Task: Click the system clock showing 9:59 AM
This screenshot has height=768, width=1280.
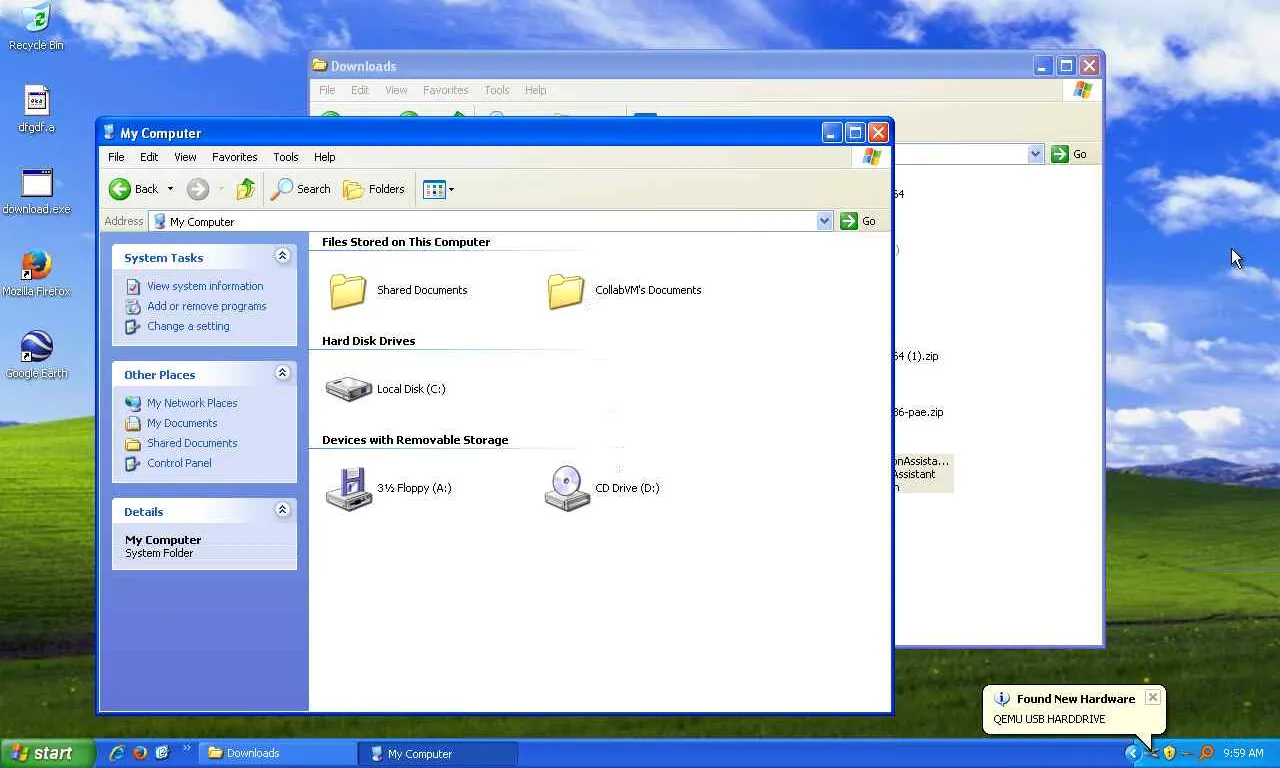Action: tap(1243, 753)
